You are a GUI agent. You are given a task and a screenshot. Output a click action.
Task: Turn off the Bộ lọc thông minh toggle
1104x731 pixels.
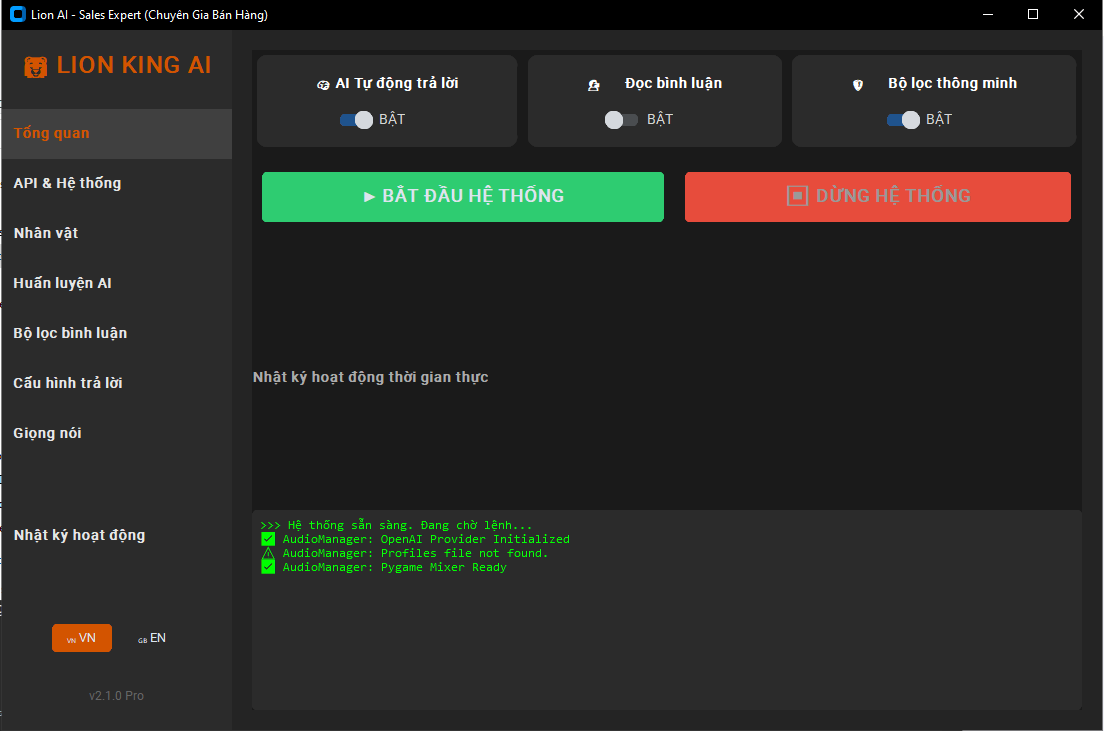click(903, 120)
